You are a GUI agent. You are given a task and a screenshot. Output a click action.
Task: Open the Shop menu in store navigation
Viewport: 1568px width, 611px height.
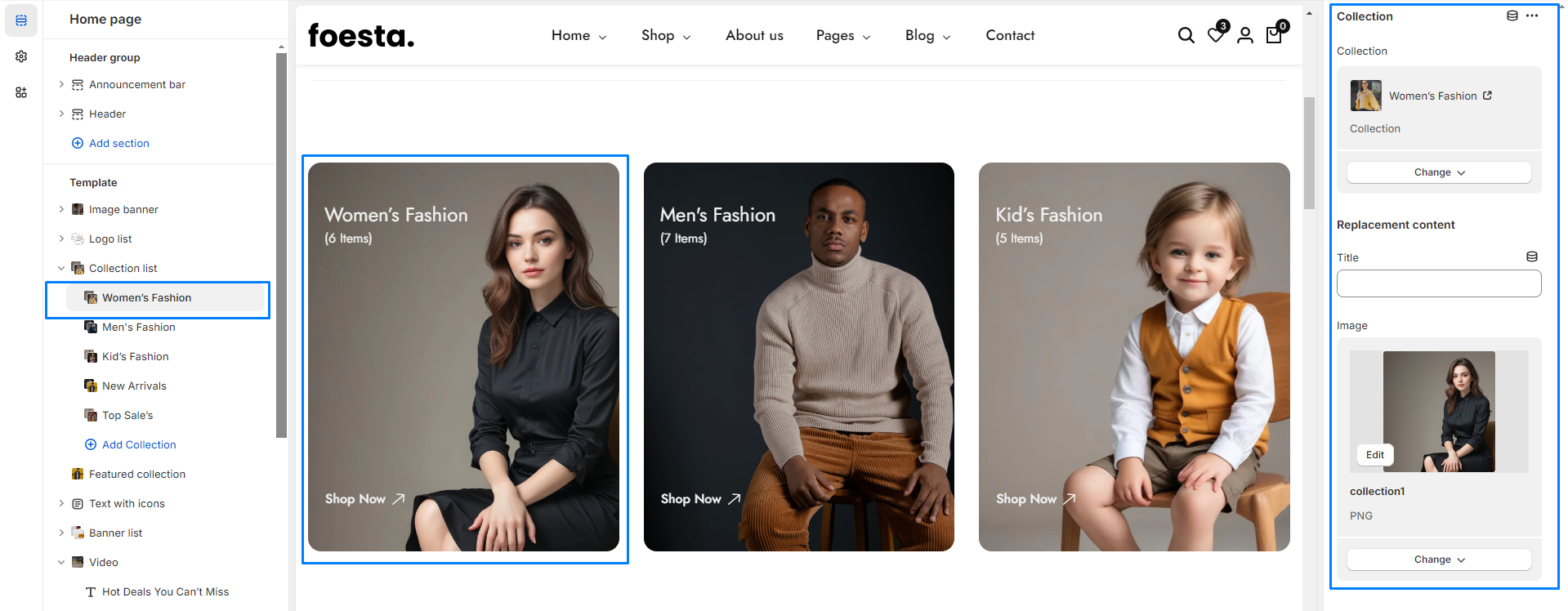coord(665,35)
